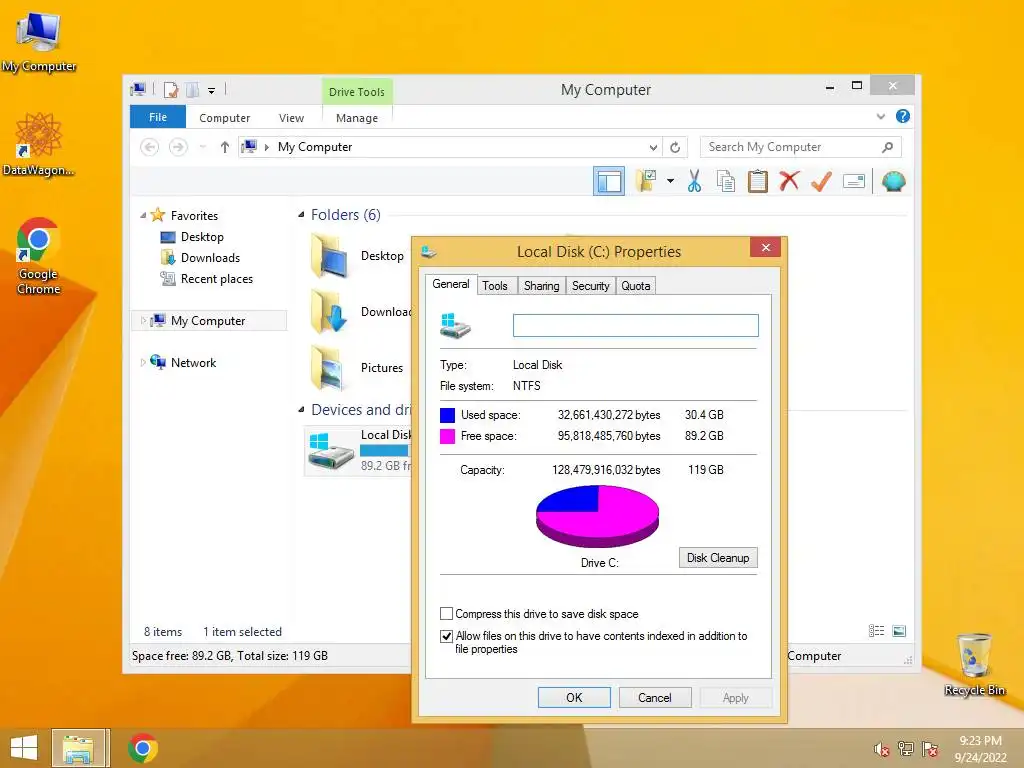Open the Manage ribbon tab
The width and height of the screenshot is (1024, 768).
point(357,118)
